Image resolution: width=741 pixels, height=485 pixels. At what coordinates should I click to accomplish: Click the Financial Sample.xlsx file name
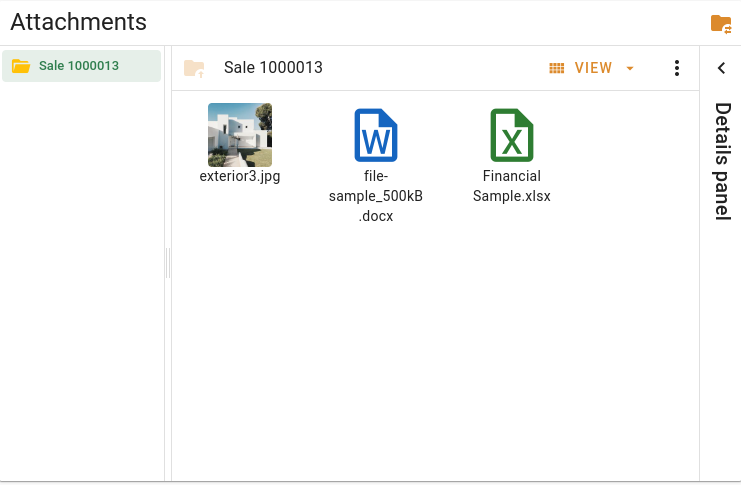coord(511,186)
